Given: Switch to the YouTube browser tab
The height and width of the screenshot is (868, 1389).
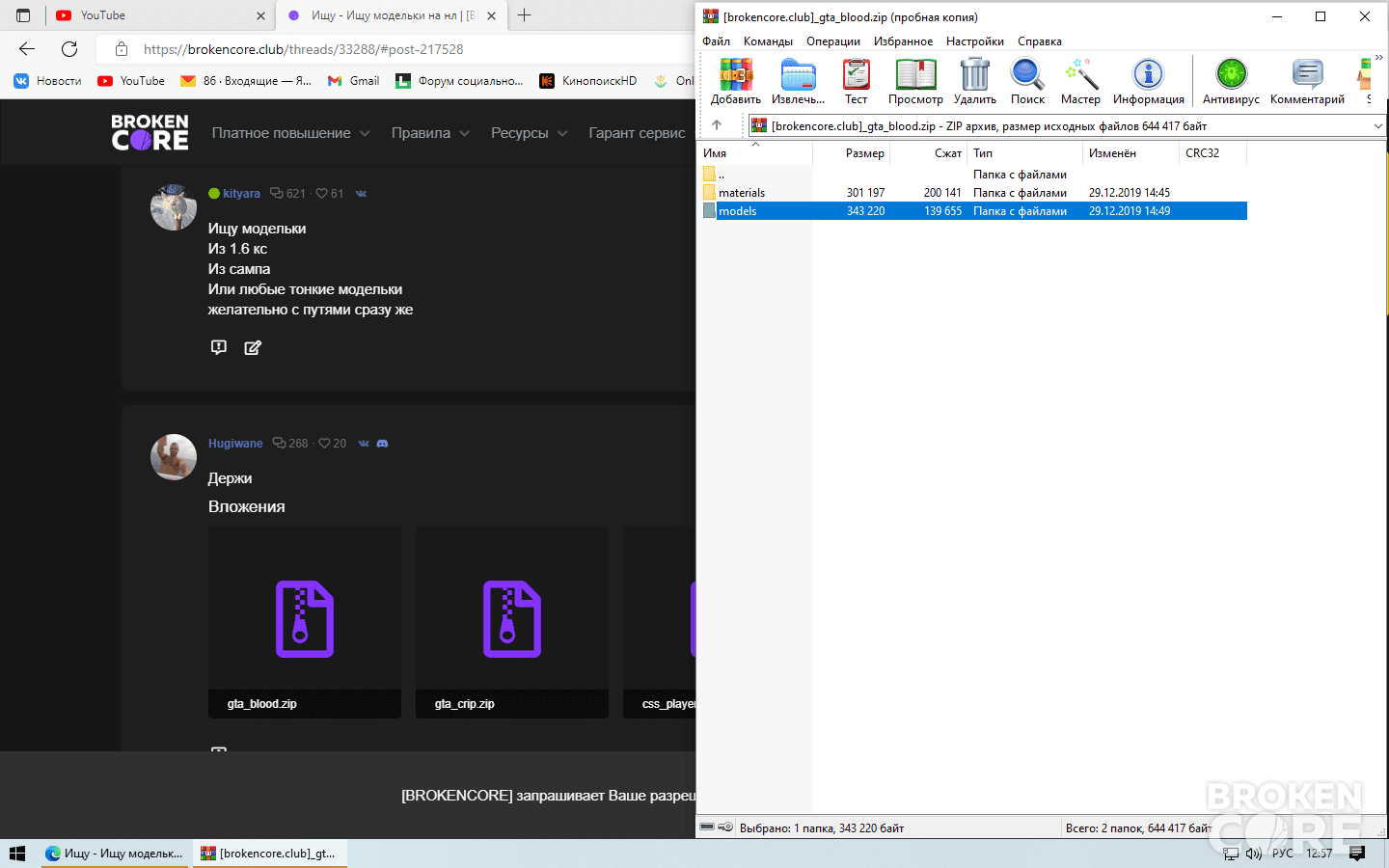Looking at the screenshot, I should pyautogui.click(x=159, y=15).
